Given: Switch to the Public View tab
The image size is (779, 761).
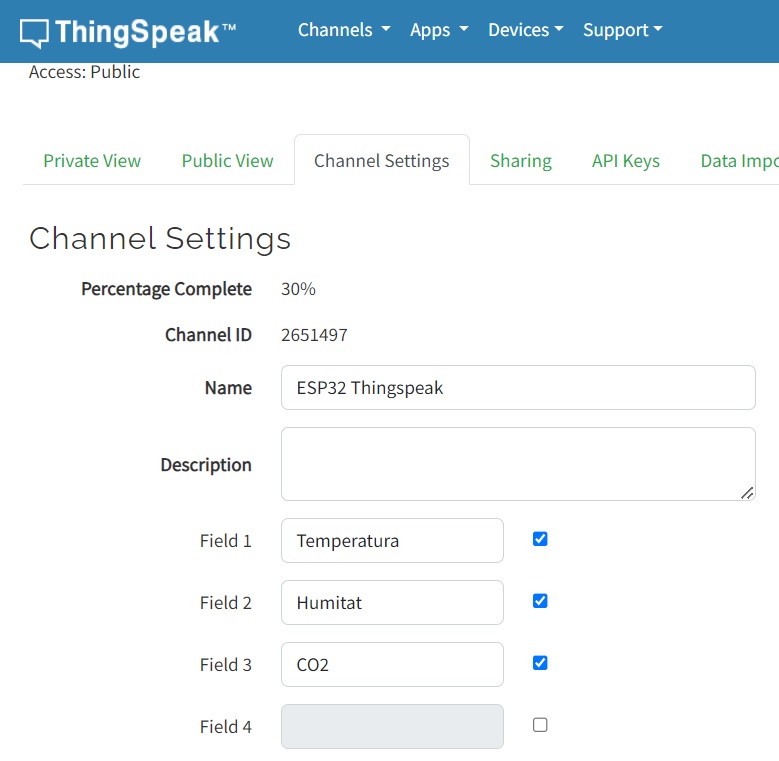Looking at the screenshot, I should (227, 161).
